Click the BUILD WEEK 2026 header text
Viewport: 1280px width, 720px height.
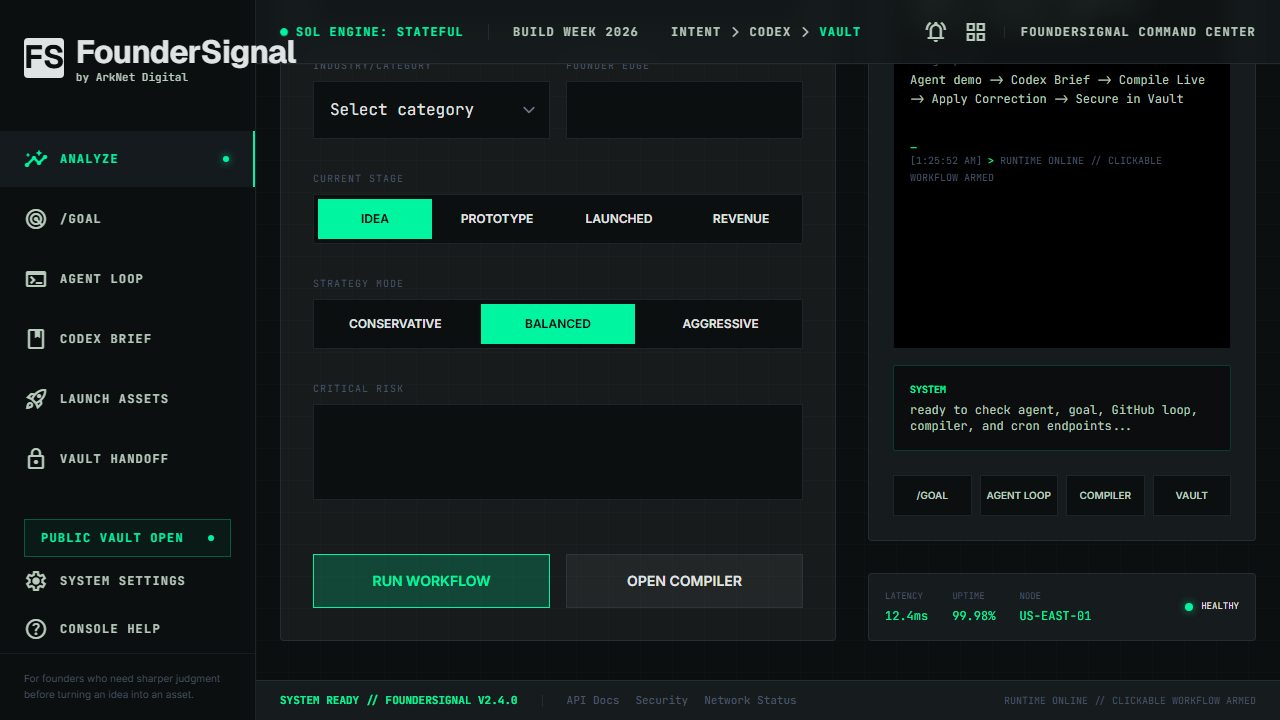click(575, 32)
